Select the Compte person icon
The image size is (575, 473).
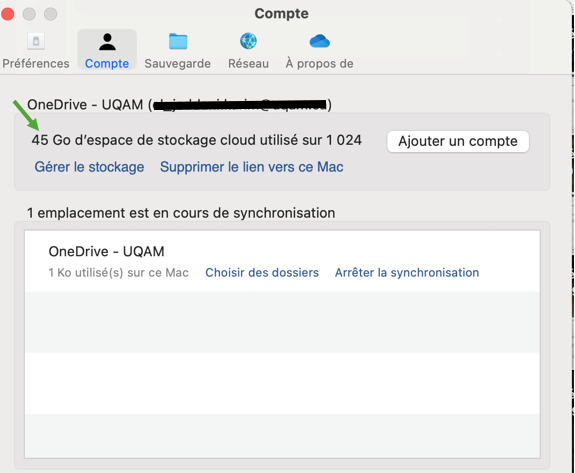(107, 42)
